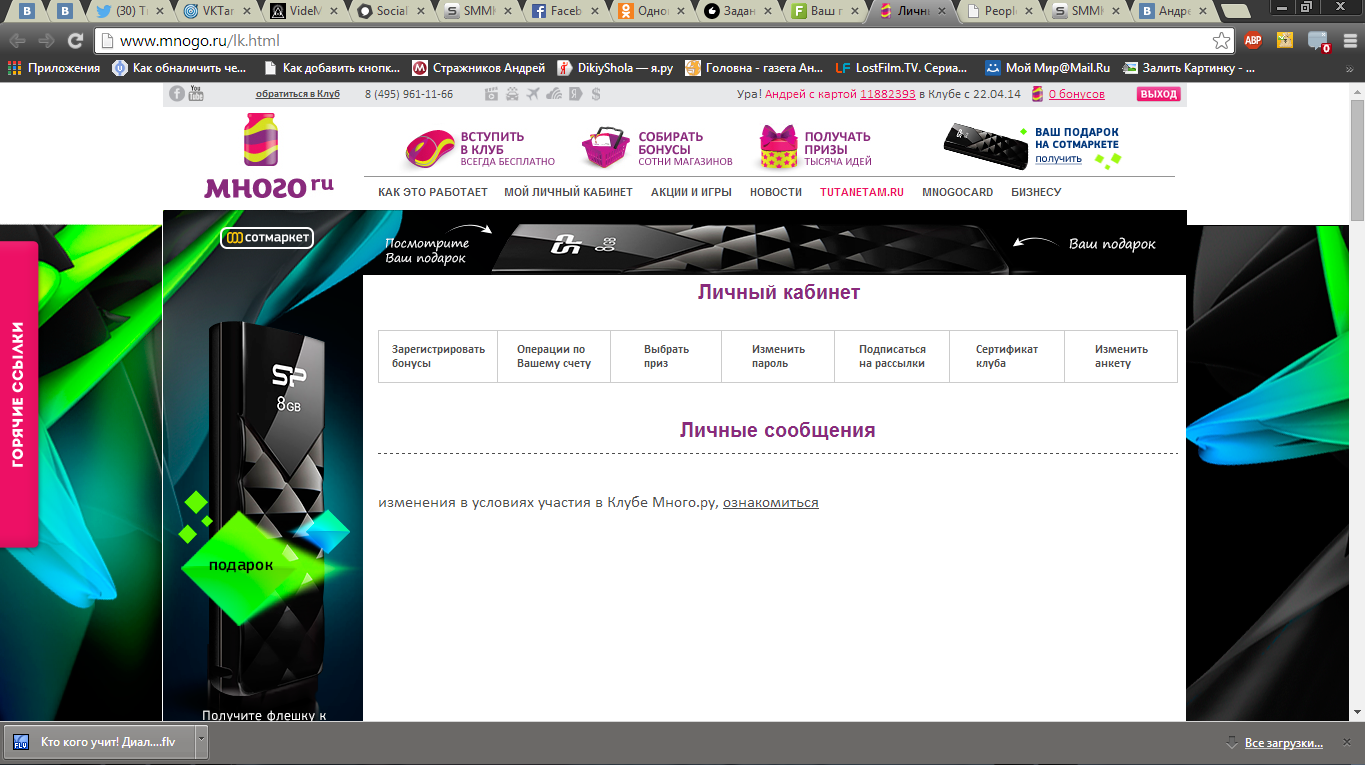Screen dimensions: 1365x765
Task: Click the обратиться в Клуб link
Action: (298, 94)
